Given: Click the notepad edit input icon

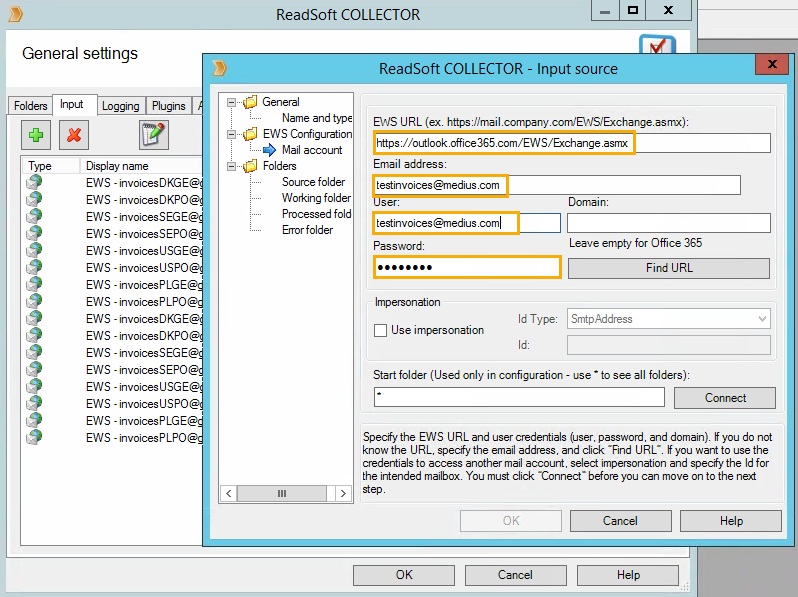Looking at the screenshot, I should coord(154,135).
